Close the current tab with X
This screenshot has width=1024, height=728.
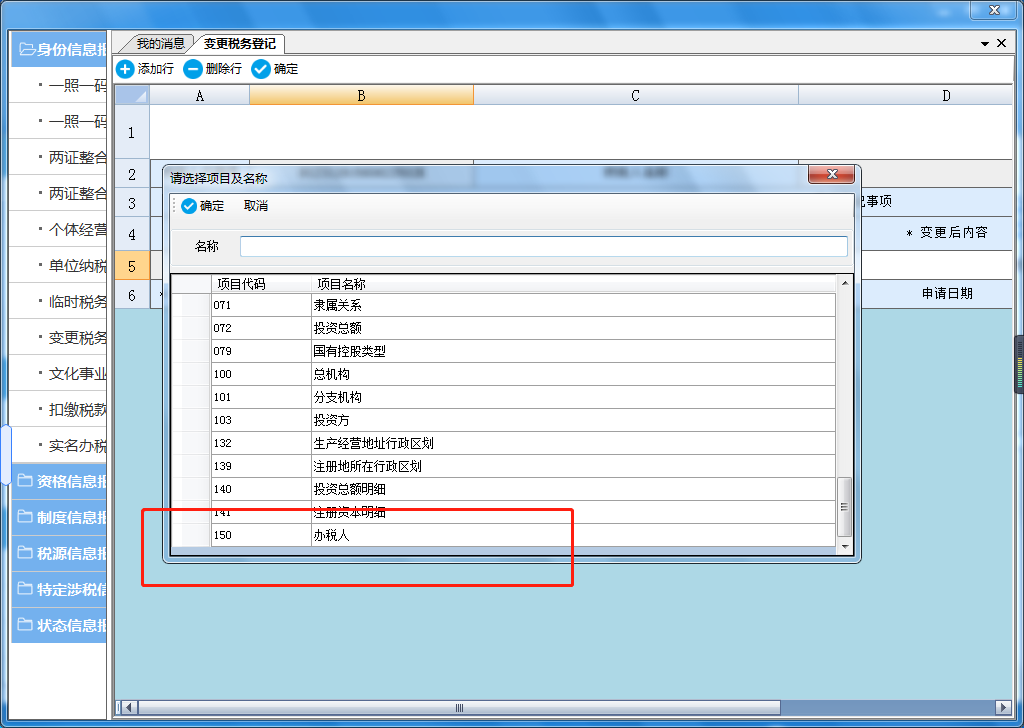[1002, 43]
